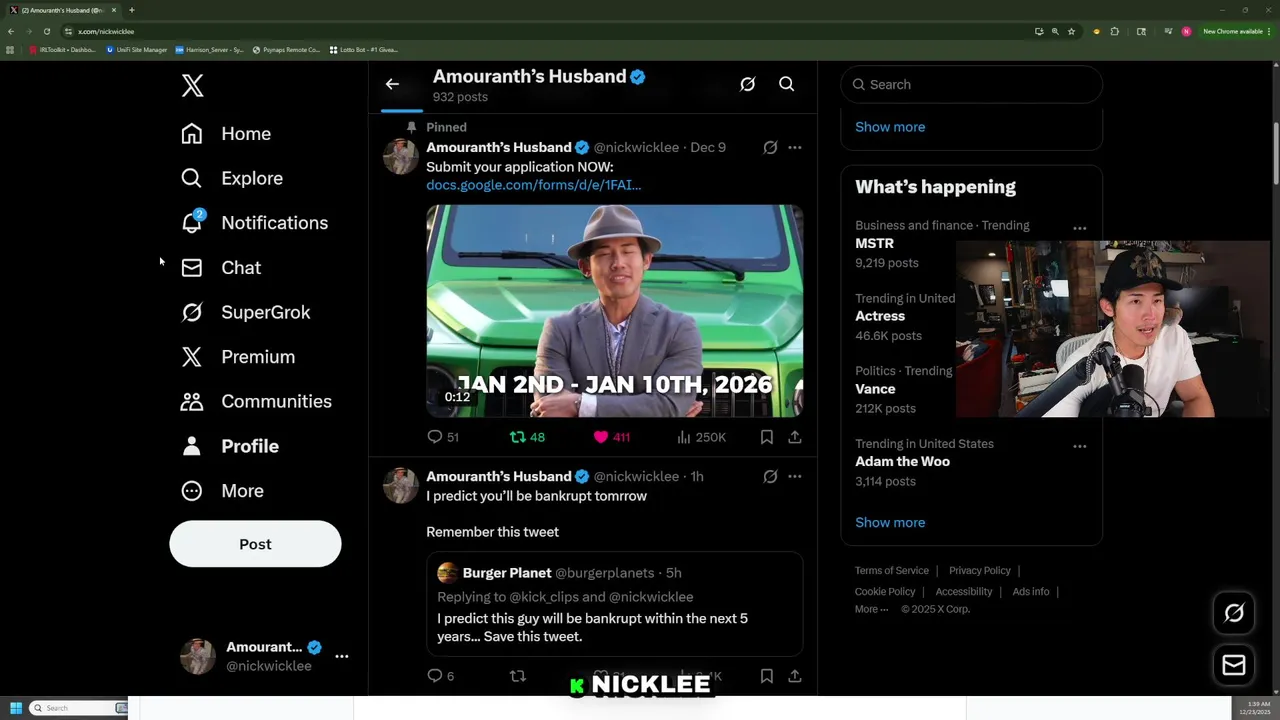Click the Search input field
The height and width of the screenshot is (720, 1280).
click(x=971, y=84)
